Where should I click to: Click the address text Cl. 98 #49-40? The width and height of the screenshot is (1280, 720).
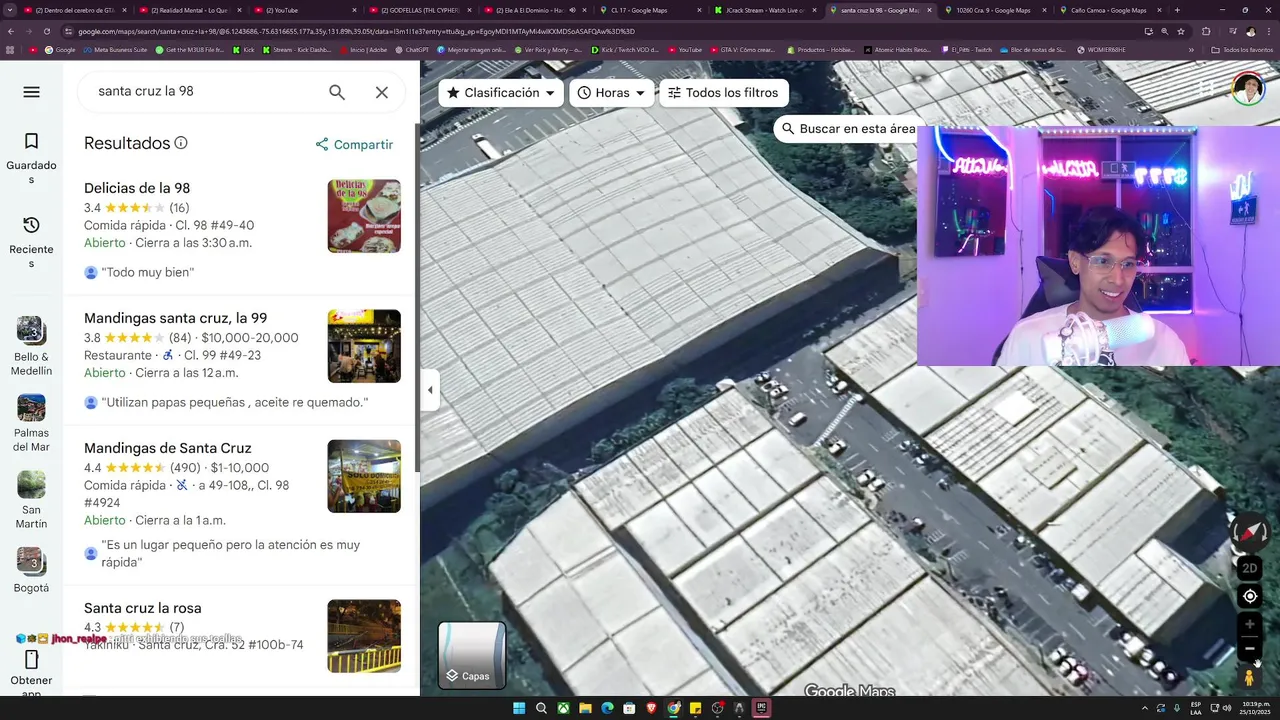point(215,225)
